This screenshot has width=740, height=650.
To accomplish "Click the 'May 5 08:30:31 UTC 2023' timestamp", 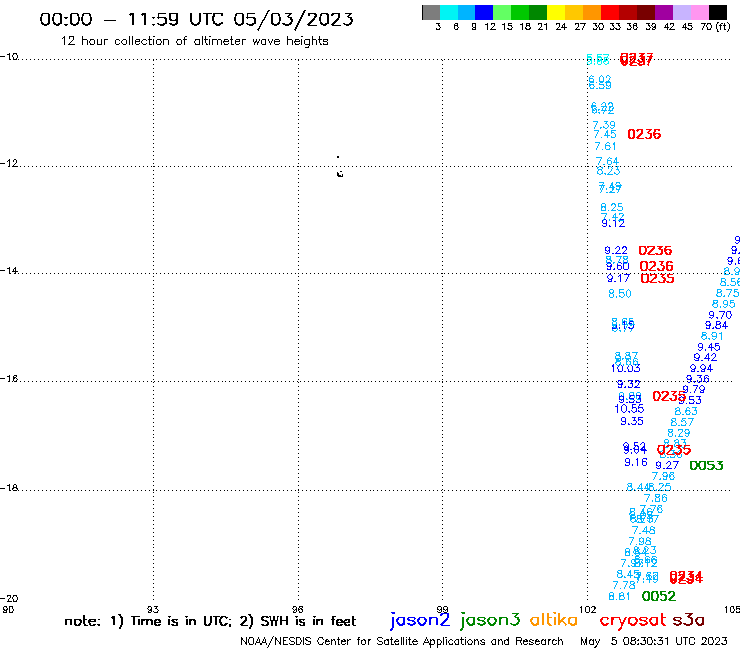I will [x=654, y=641].
